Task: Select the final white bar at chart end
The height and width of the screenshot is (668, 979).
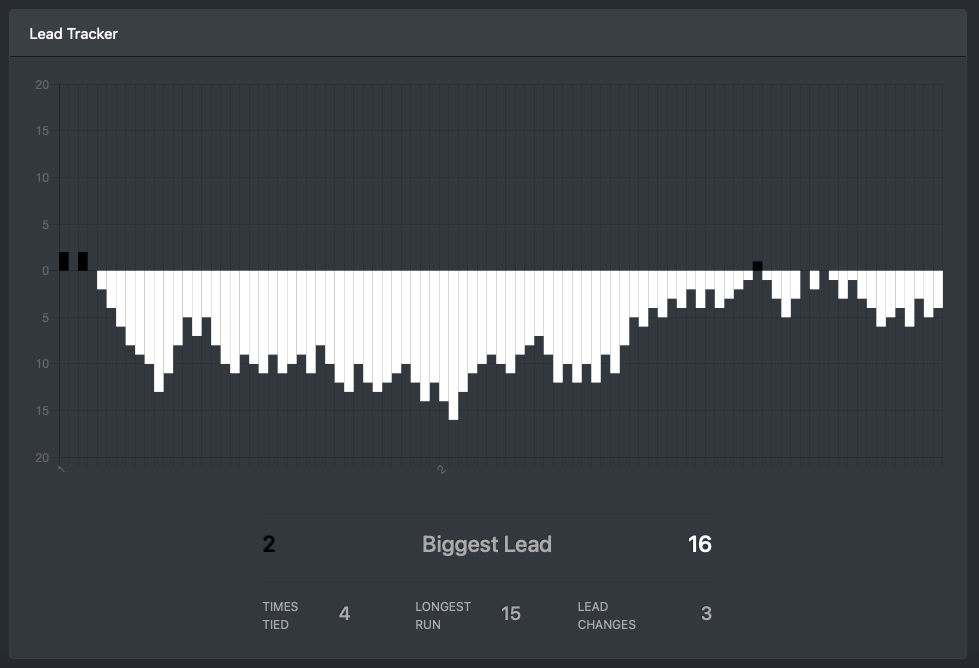Action: pyautogui.click(x=938, y=289)
